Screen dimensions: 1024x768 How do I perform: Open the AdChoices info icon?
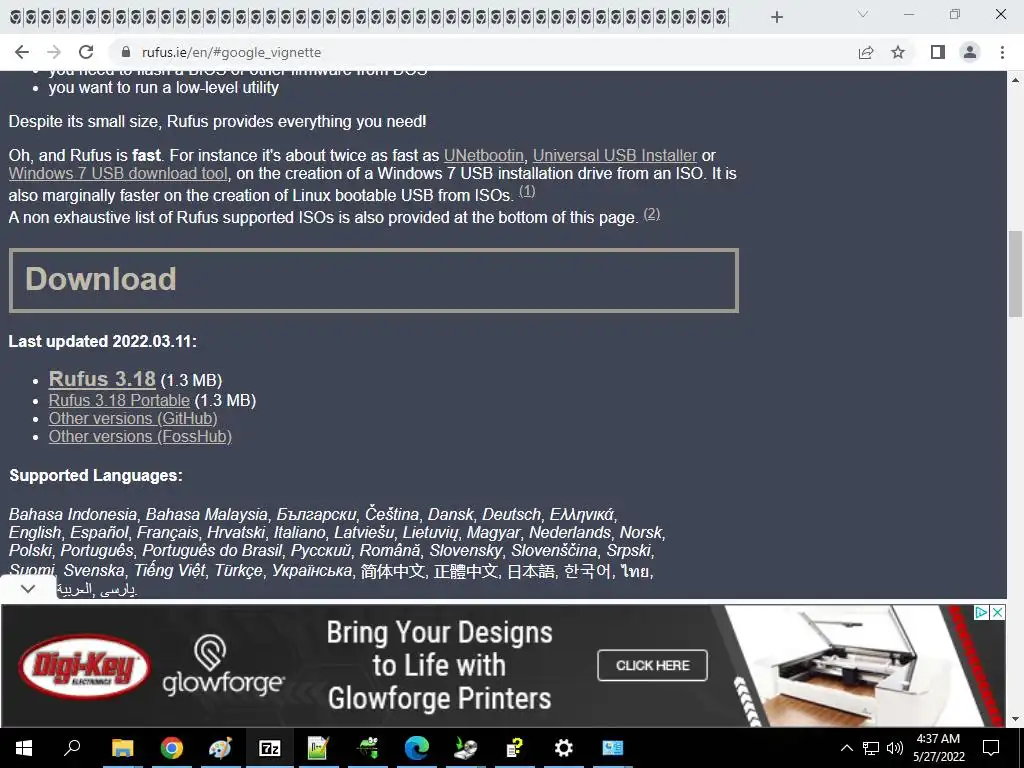tap(981, 613)
